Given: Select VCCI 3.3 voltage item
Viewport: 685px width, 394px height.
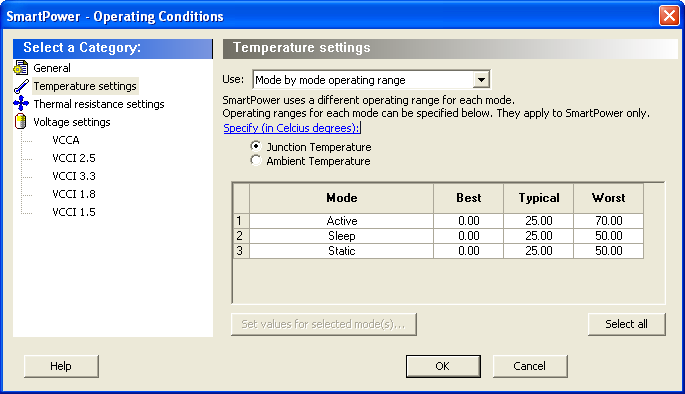Looking at the screenshot, I should [73, 176].
